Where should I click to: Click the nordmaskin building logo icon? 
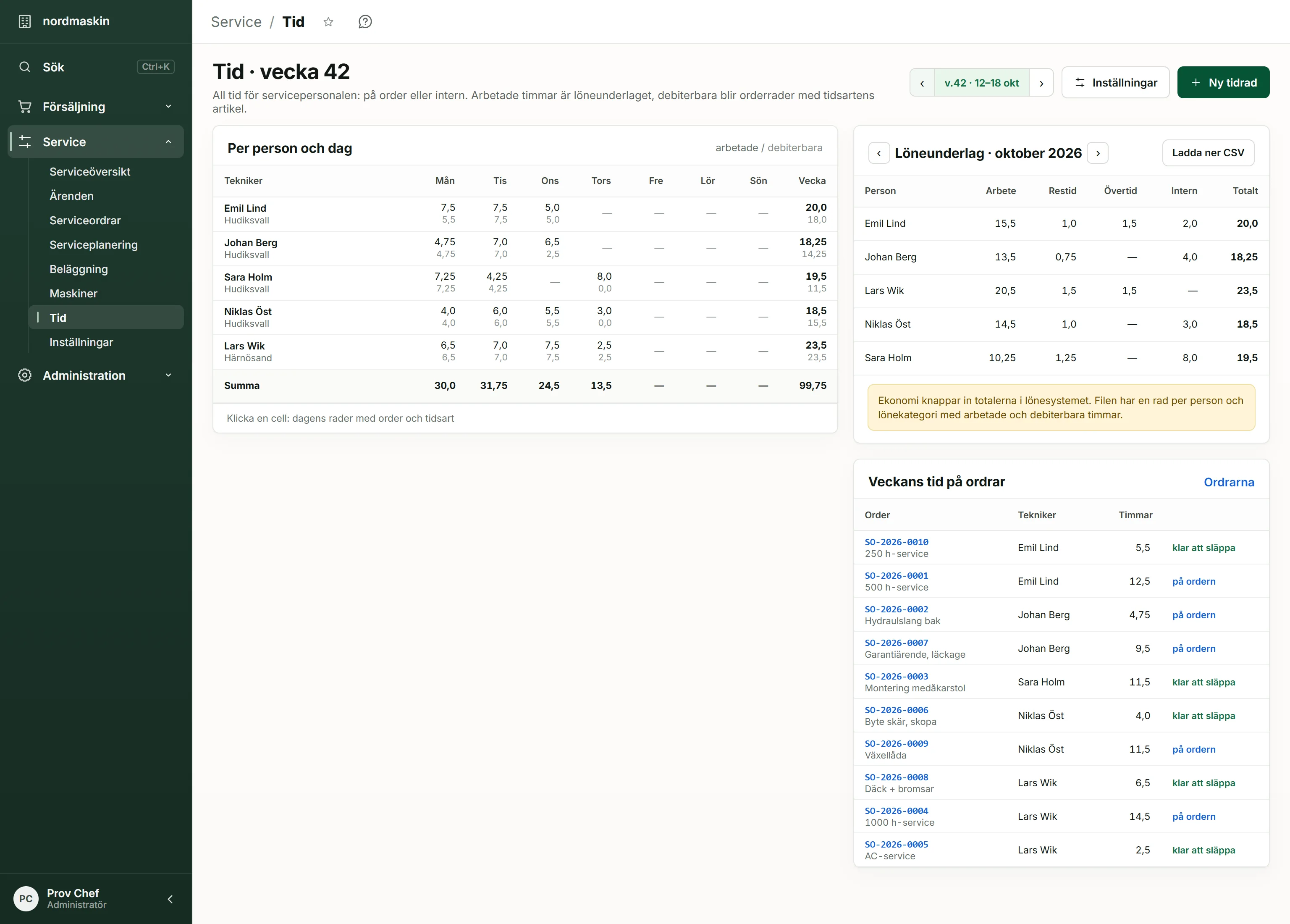(x=24, y=21)
